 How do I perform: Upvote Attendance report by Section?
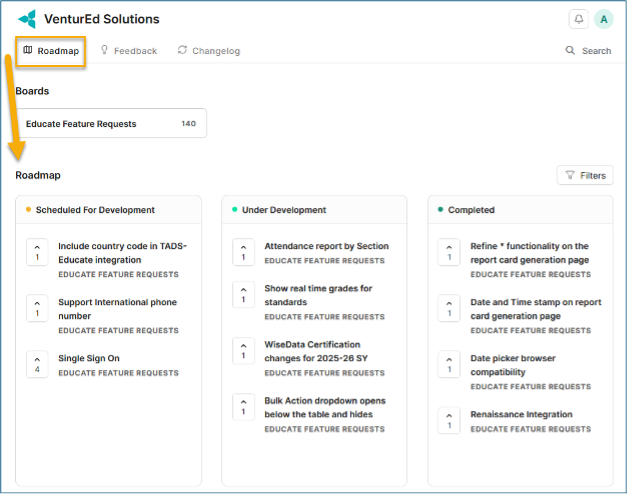tap(244, 252)
